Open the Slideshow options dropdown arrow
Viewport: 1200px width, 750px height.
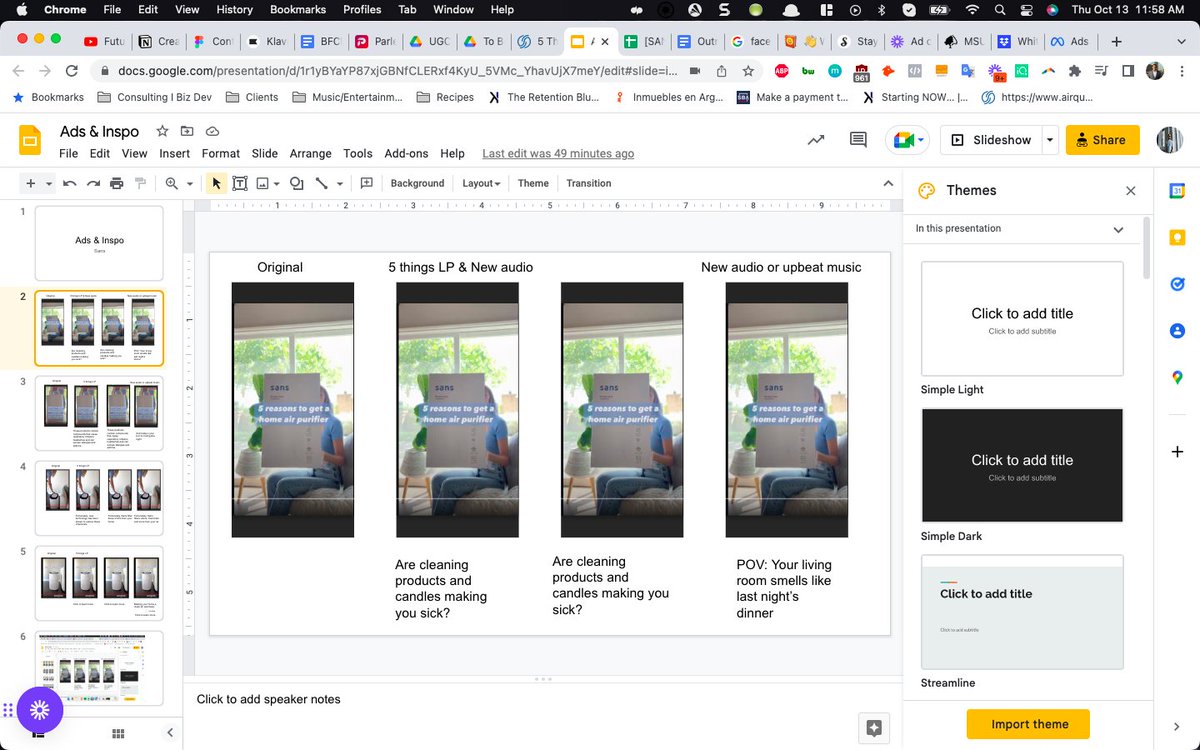click(x=1050, y=140)
